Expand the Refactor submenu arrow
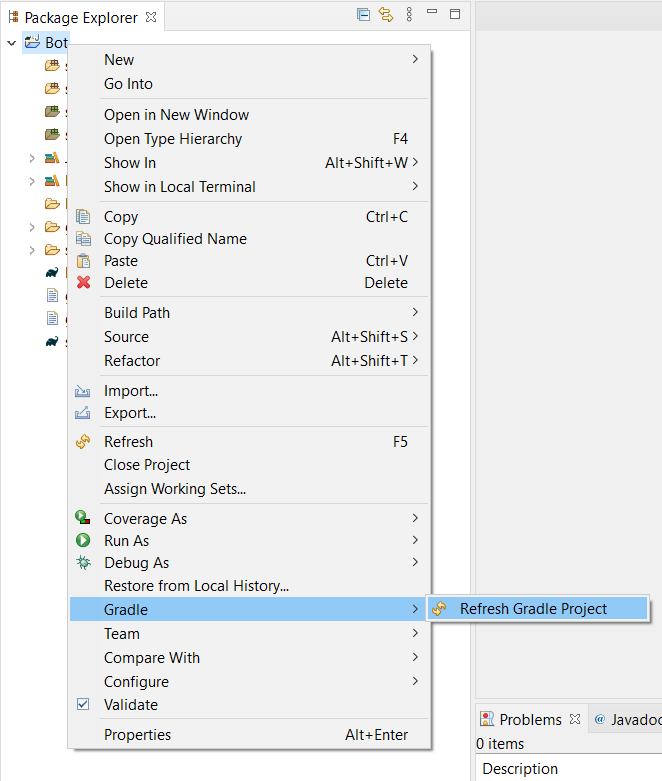 tap(415, 360)
